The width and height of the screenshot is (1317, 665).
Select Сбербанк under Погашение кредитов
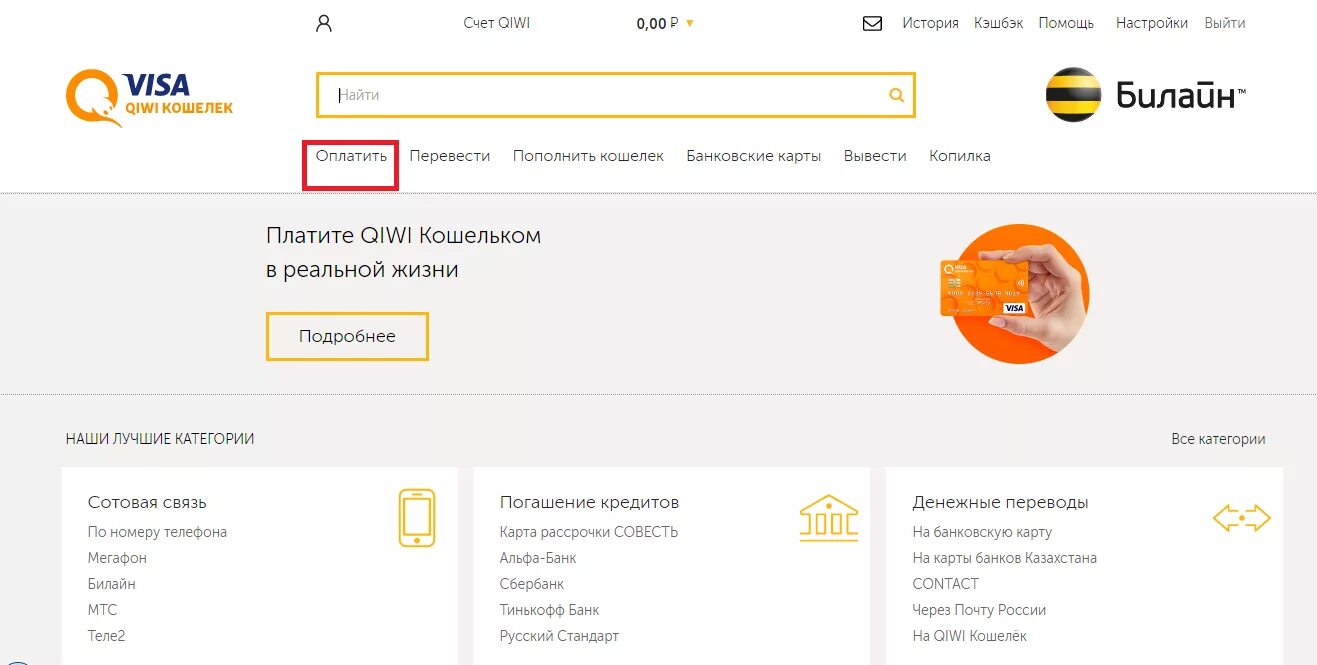pyautogui.click(x=531, y=583)
